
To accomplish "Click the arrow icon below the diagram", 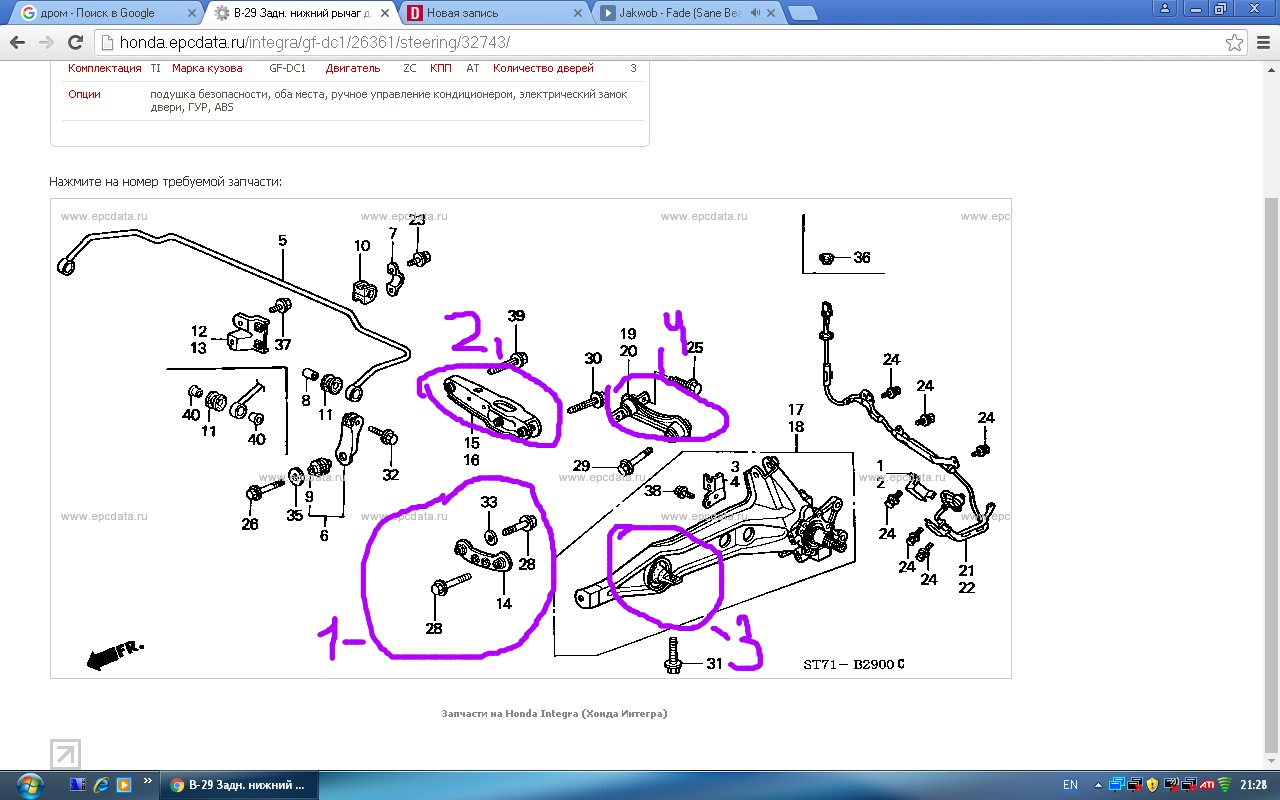I will click(65, 755).
